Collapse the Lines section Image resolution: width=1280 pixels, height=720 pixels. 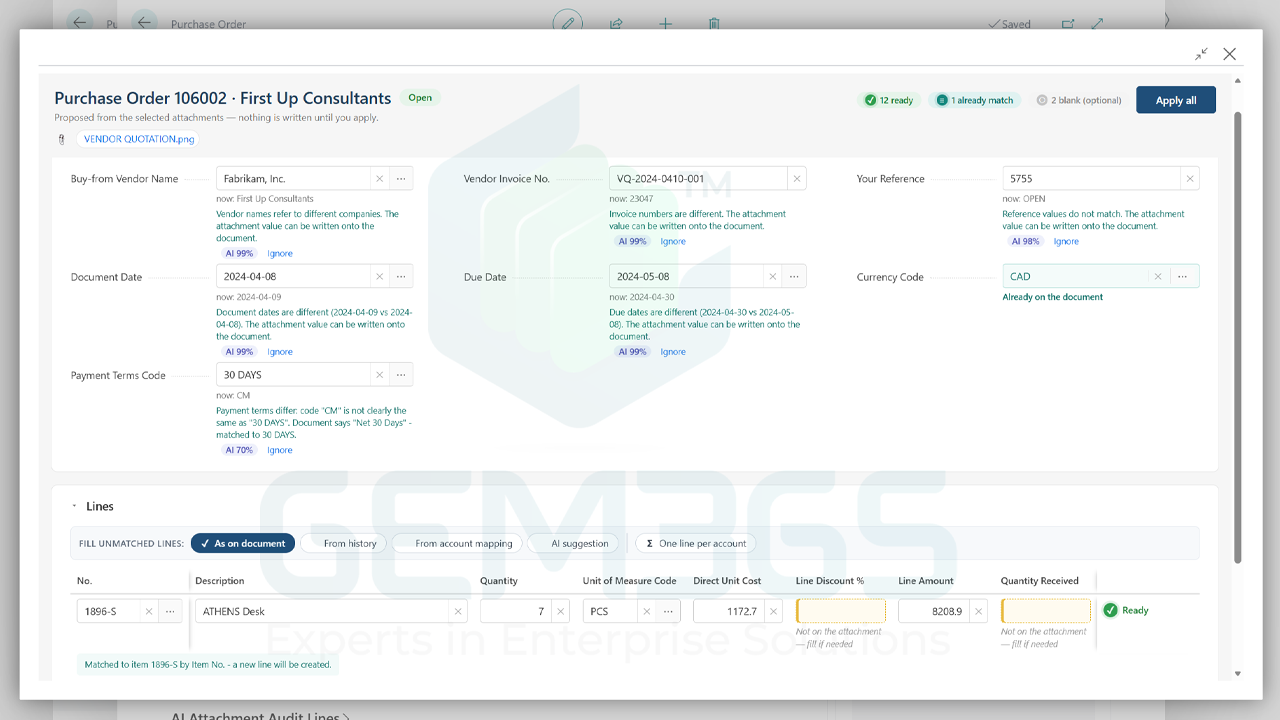[x=74, y=507]
